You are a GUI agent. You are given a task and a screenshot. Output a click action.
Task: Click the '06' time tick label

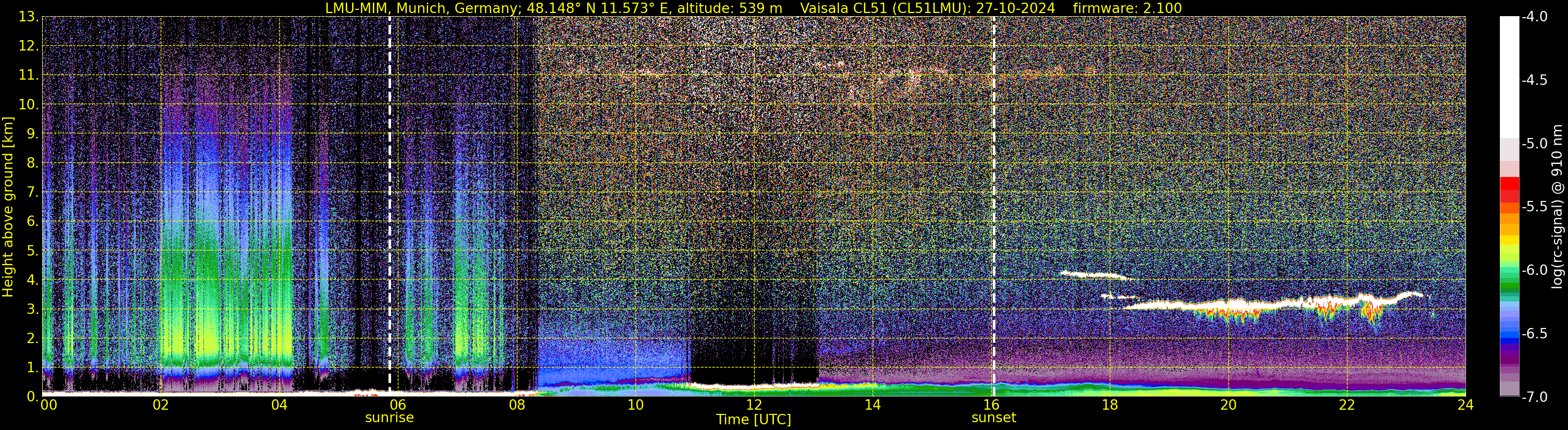point(397,405)
